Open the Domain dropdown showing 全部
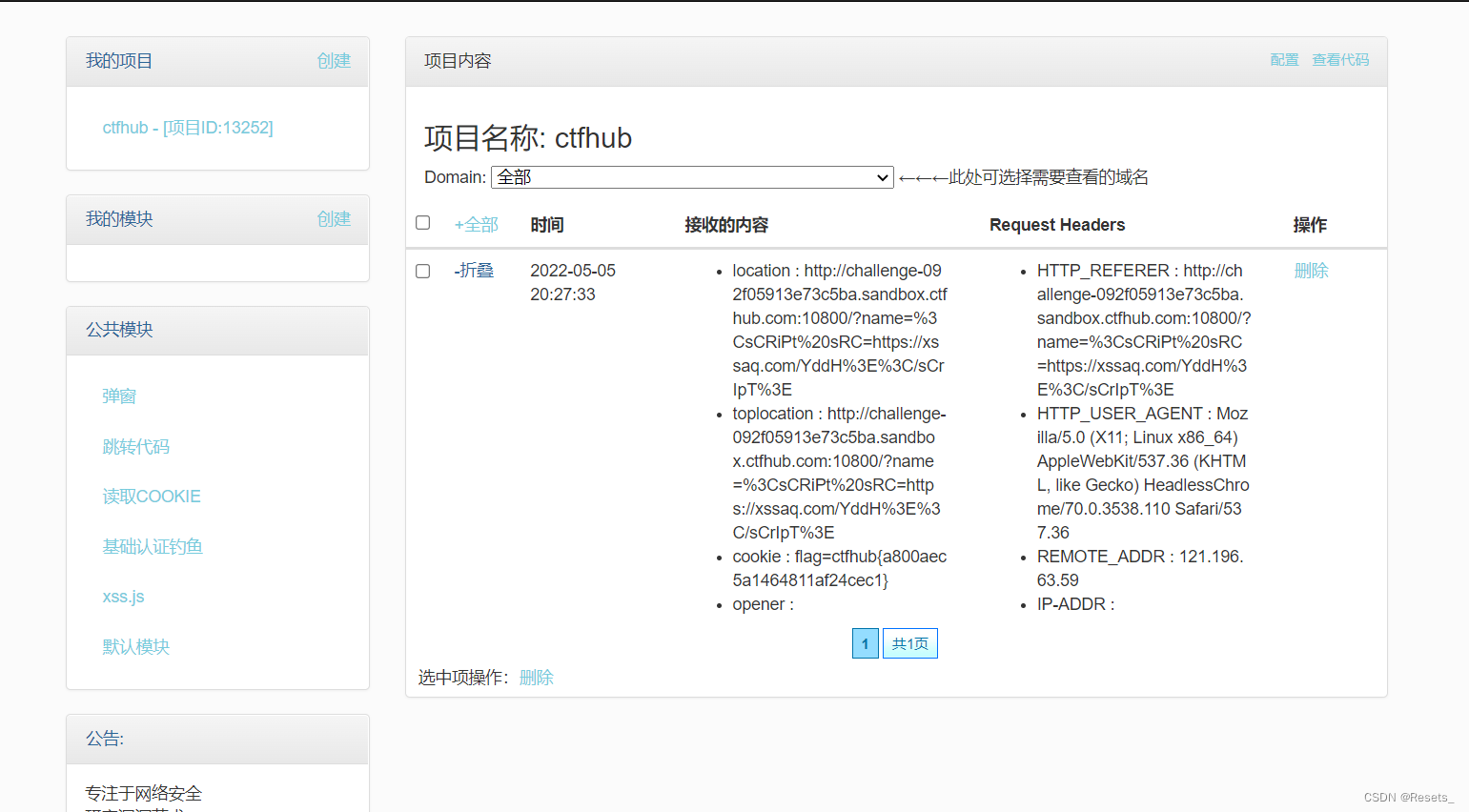Screen dimensions: 1469x812 [x=692, y=177]
